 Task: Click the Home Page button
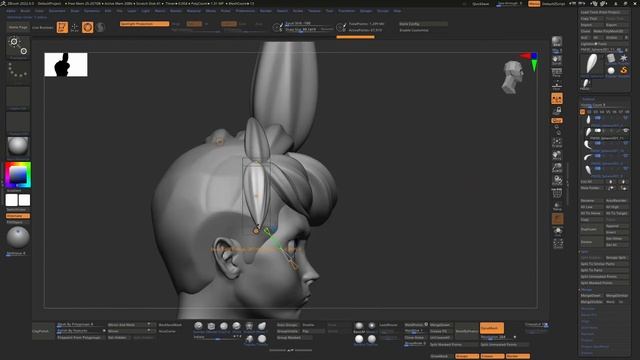(x=18, y=27)
